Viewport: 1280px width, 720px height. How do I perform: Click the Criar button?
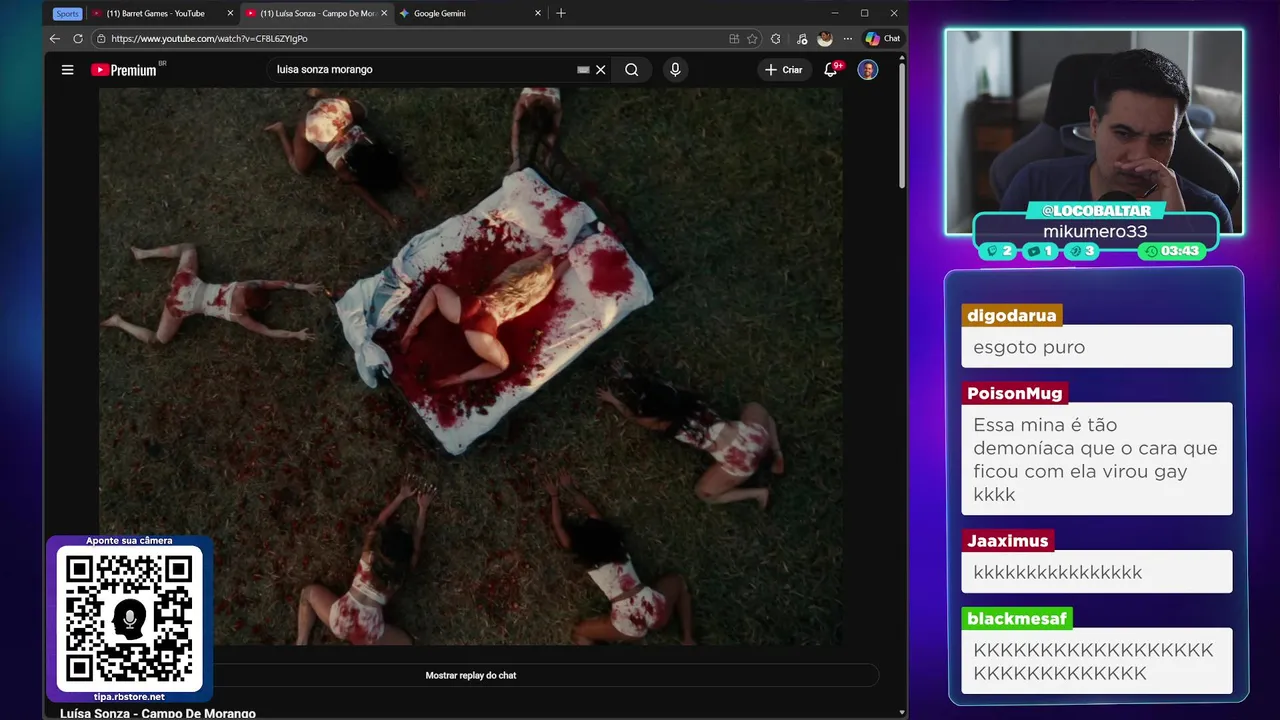coord(783,70)
